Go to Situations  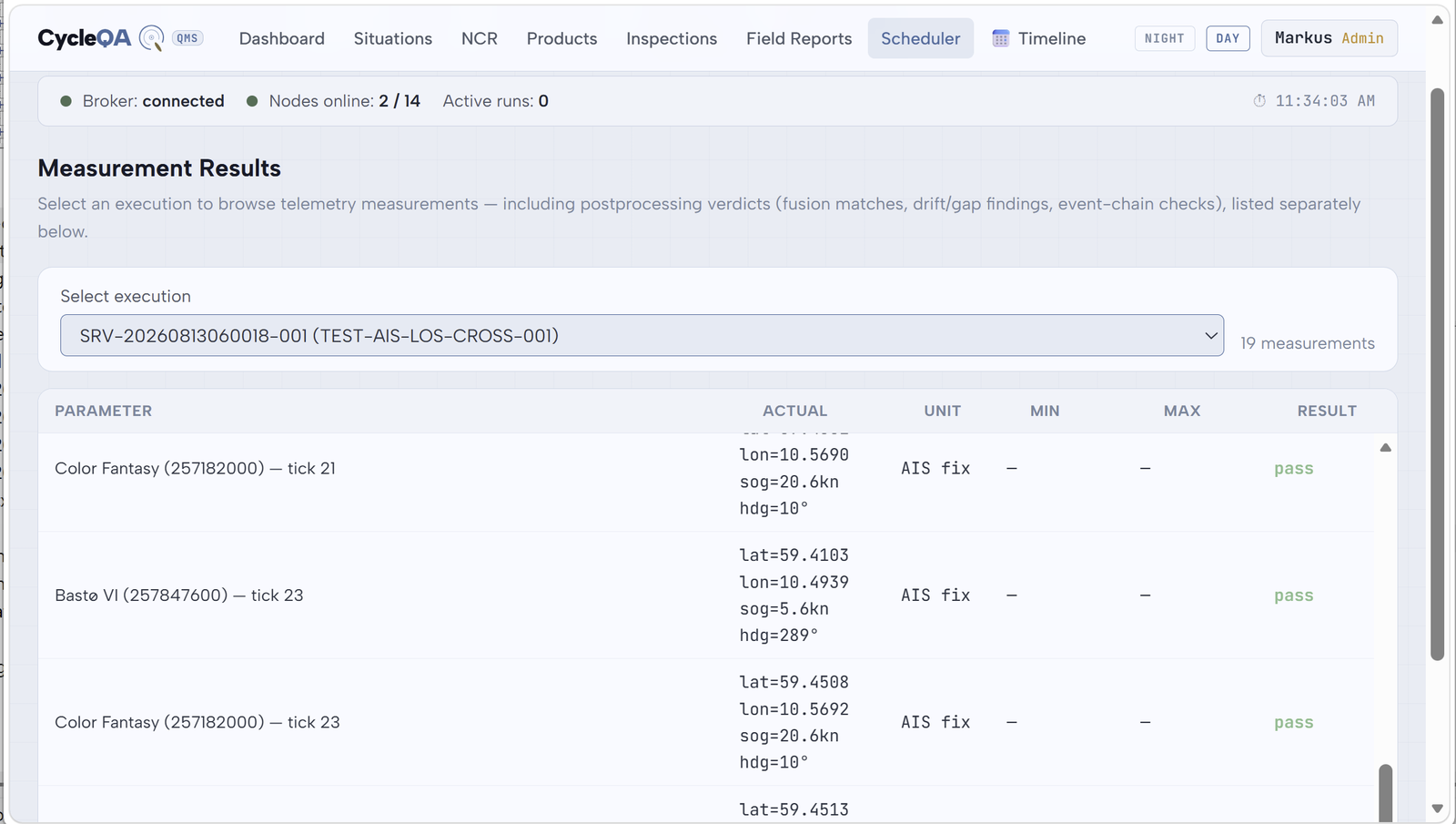click(393, 38)
